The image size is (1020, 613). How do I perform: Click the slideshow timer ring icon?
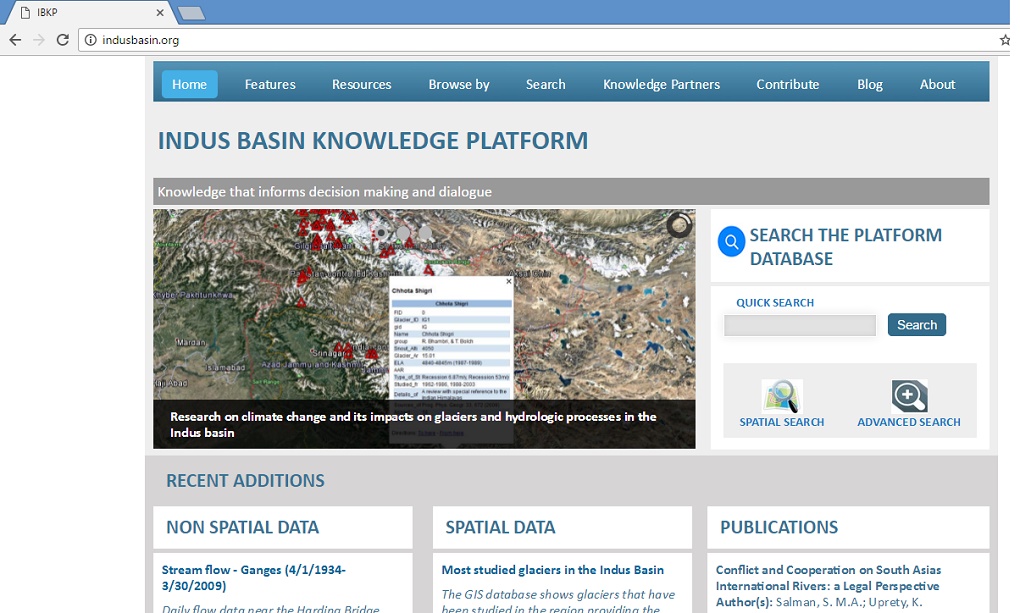click(679, 225)
